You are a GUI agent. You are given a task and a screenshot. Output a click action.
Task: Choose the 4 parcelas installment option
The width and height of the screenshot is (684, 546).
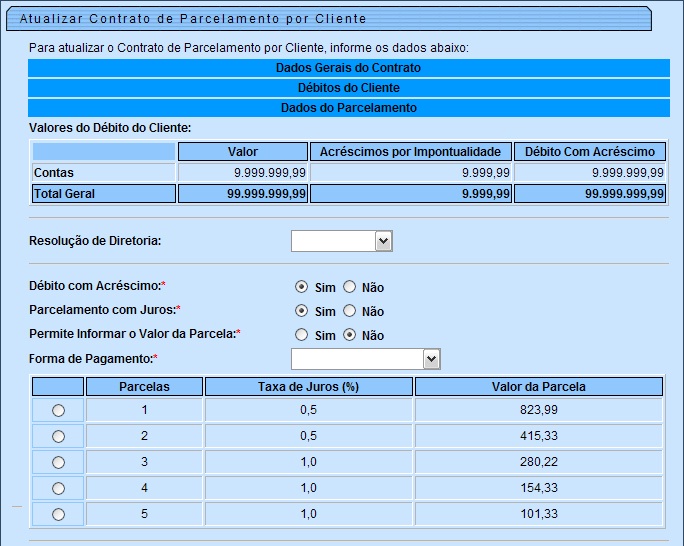coord(58,488)
